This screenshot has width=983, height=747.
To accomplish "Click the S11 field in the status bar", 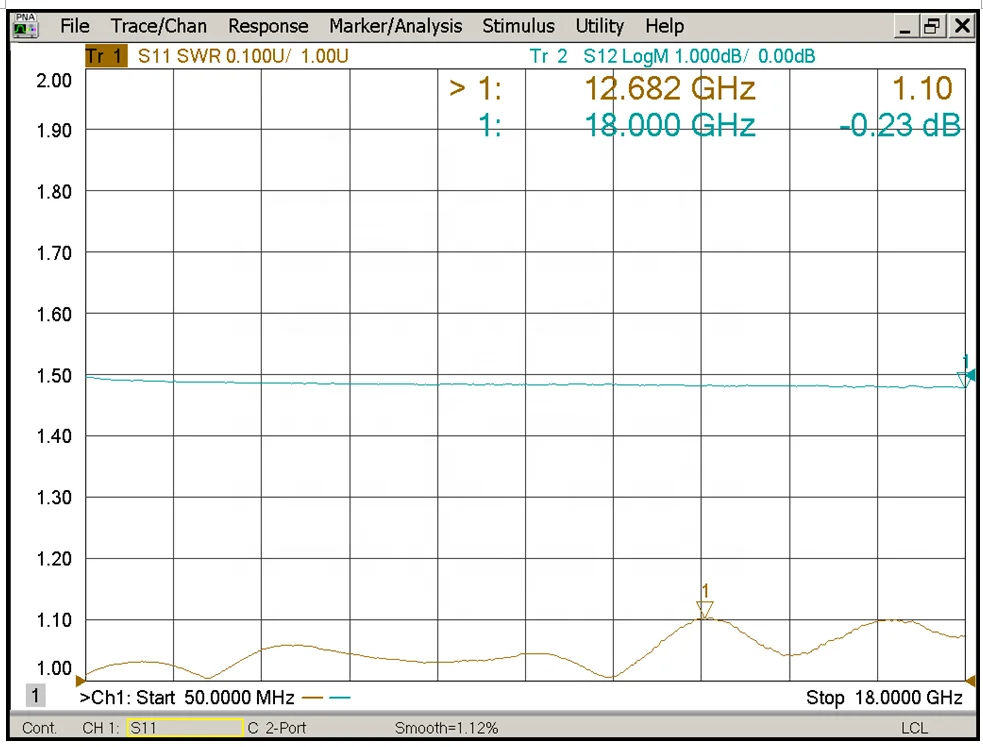I will pyautogui.click(x=185, y=728).
